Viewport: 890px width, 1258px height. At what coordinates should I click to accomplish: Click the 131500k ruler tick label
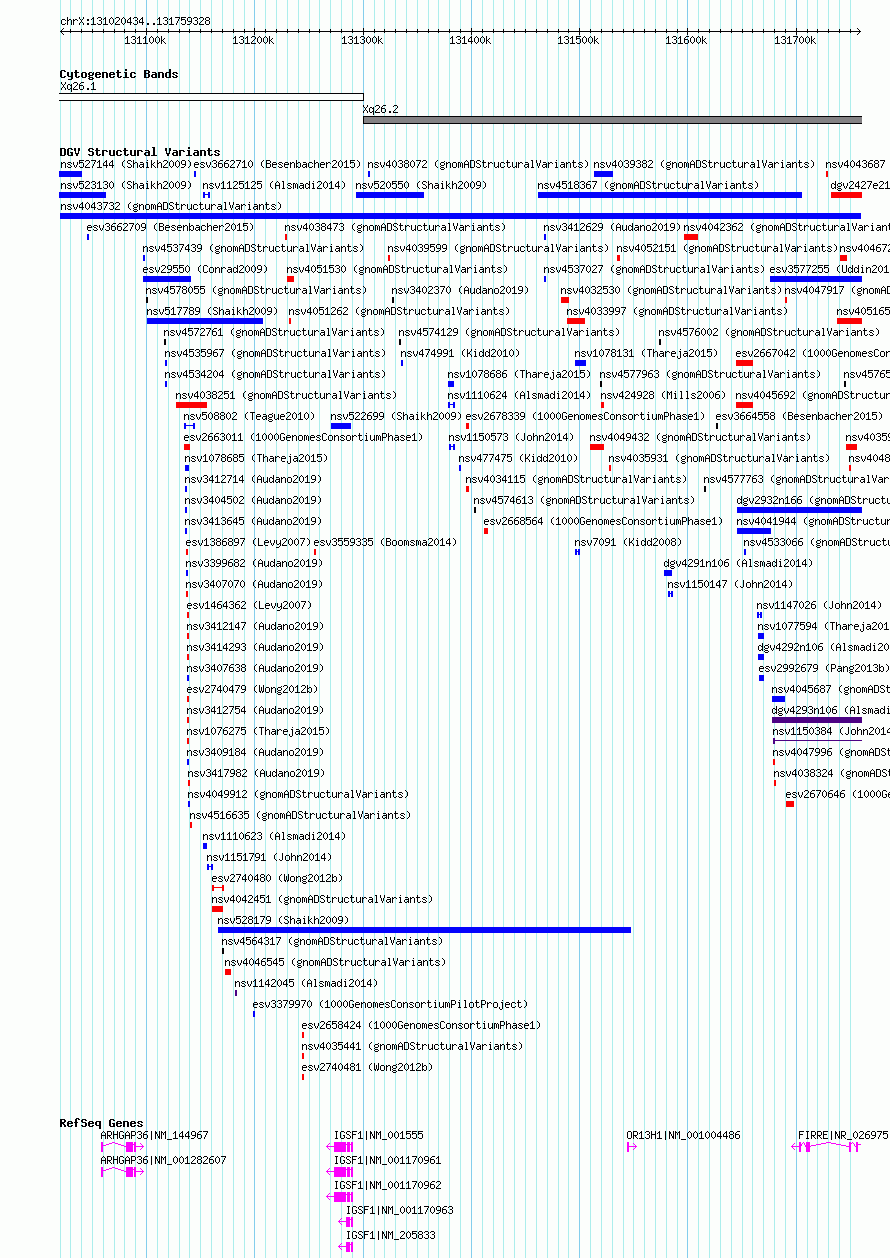(578, 40)
